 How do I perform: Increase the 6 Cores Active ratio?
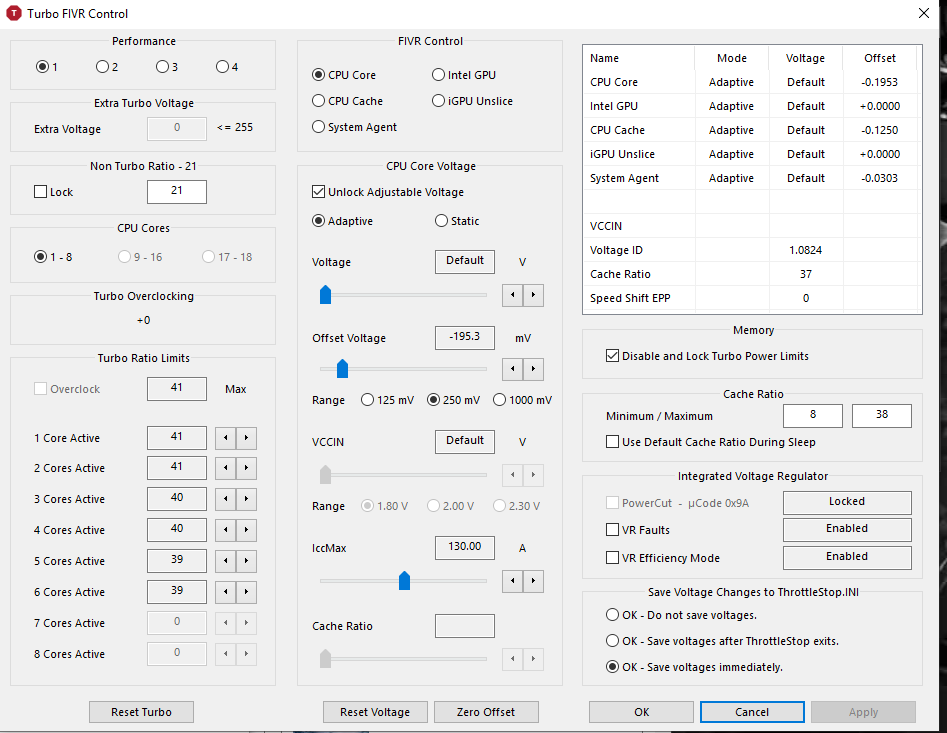click(x=246, y=592)
